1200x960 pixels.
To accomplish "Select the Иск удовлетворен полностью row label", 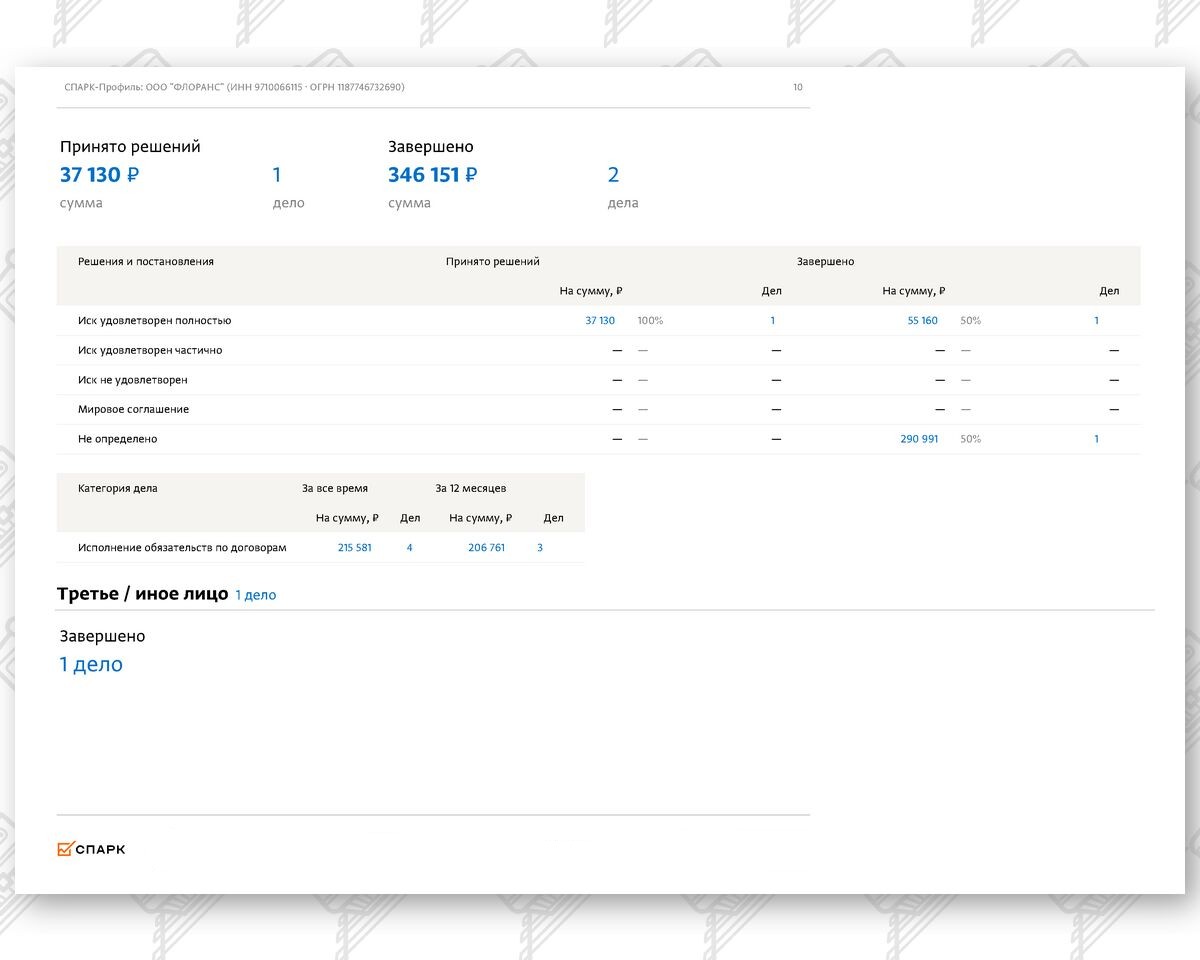I will 154,321.
